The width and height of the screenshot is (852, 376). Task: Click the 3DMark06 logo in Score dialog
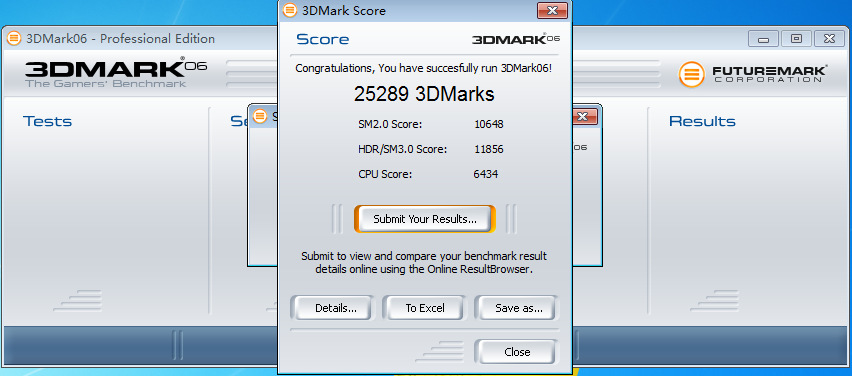[x=516, y=39]
